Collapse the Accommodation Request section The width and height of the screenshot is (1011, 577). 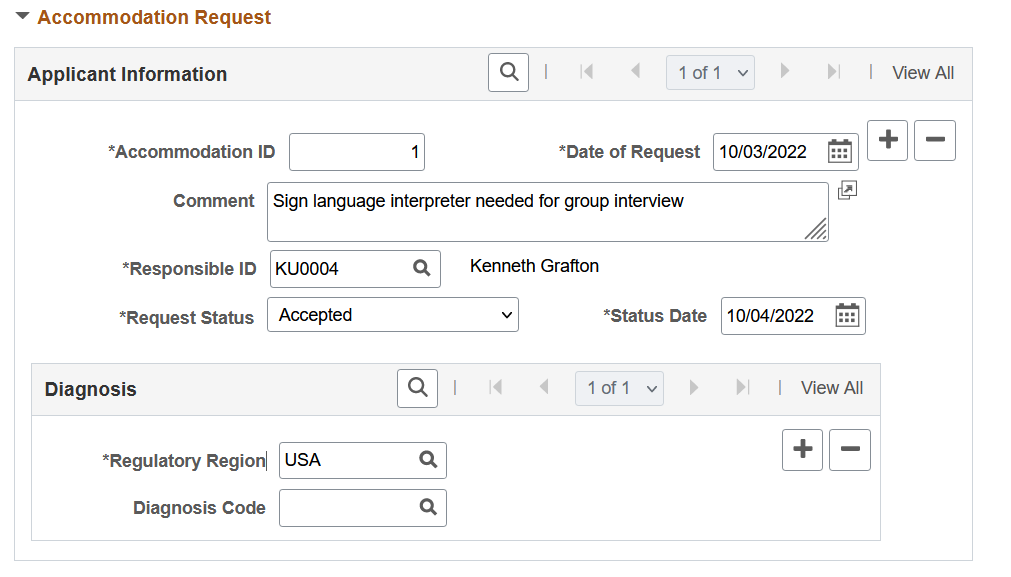(22, 17)
